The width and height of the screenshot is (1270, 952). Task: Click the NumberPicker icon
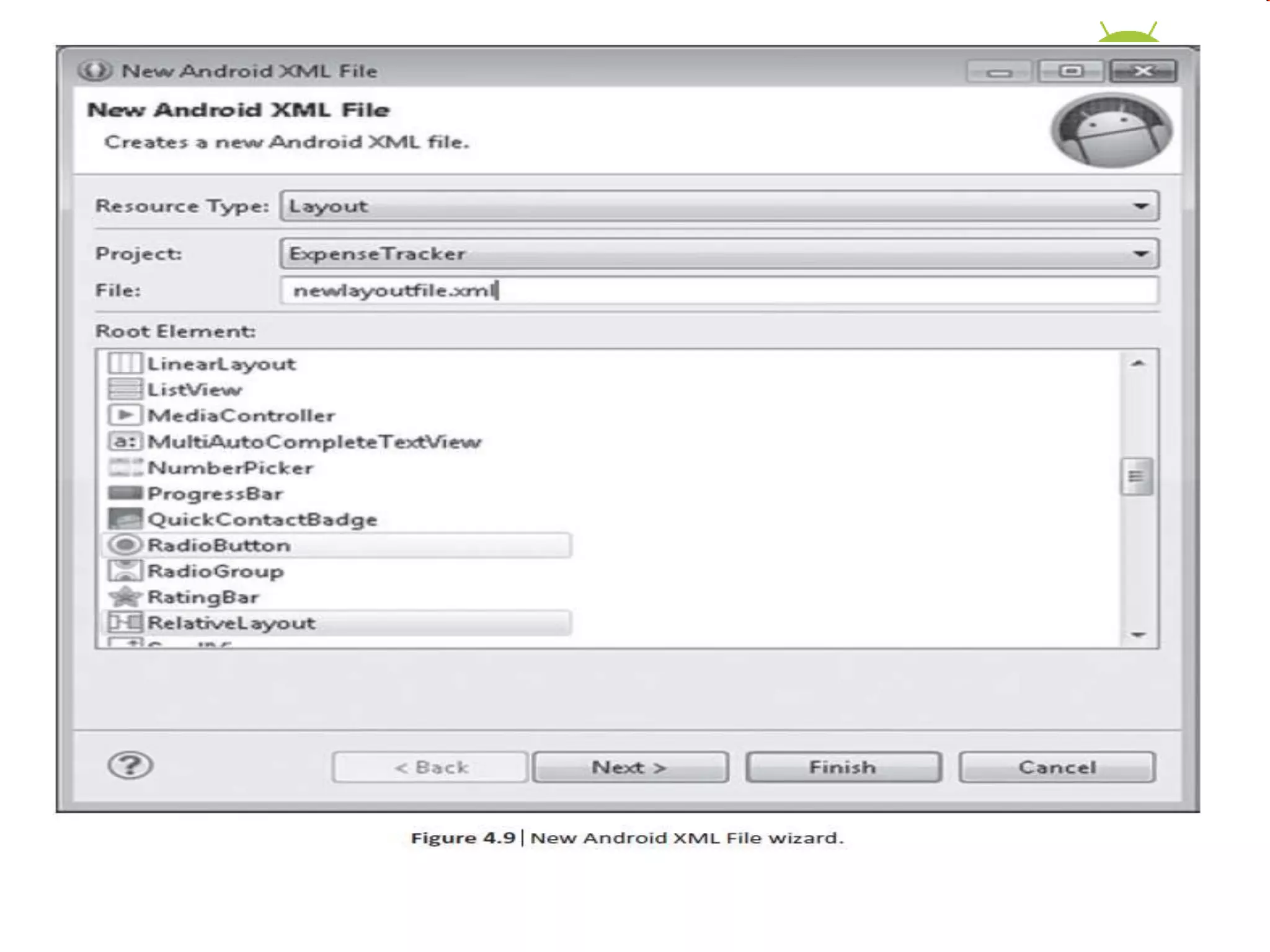point(125,467)
